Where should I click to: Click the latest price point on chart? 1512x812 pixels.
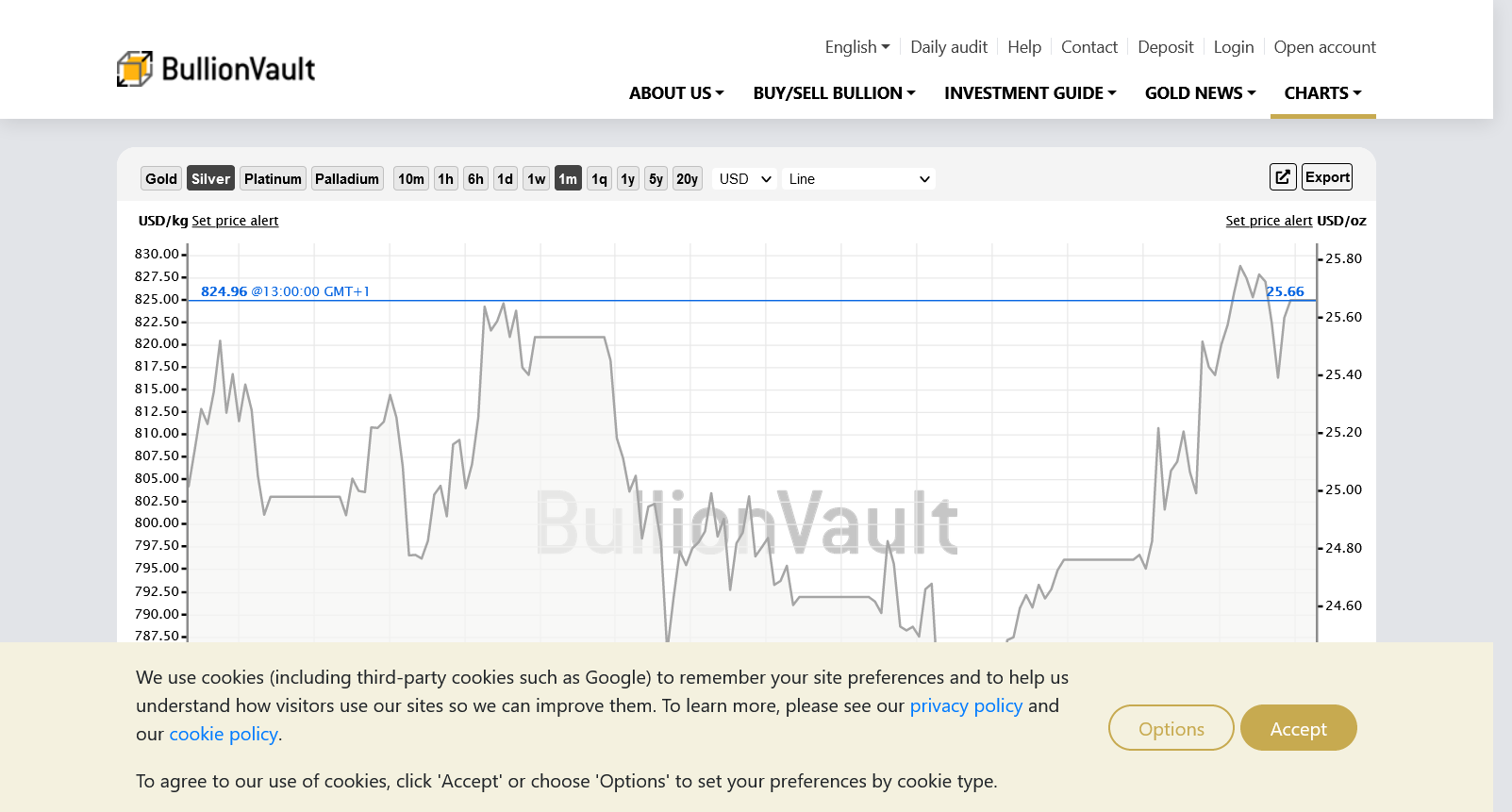(x=1291, y=301)
